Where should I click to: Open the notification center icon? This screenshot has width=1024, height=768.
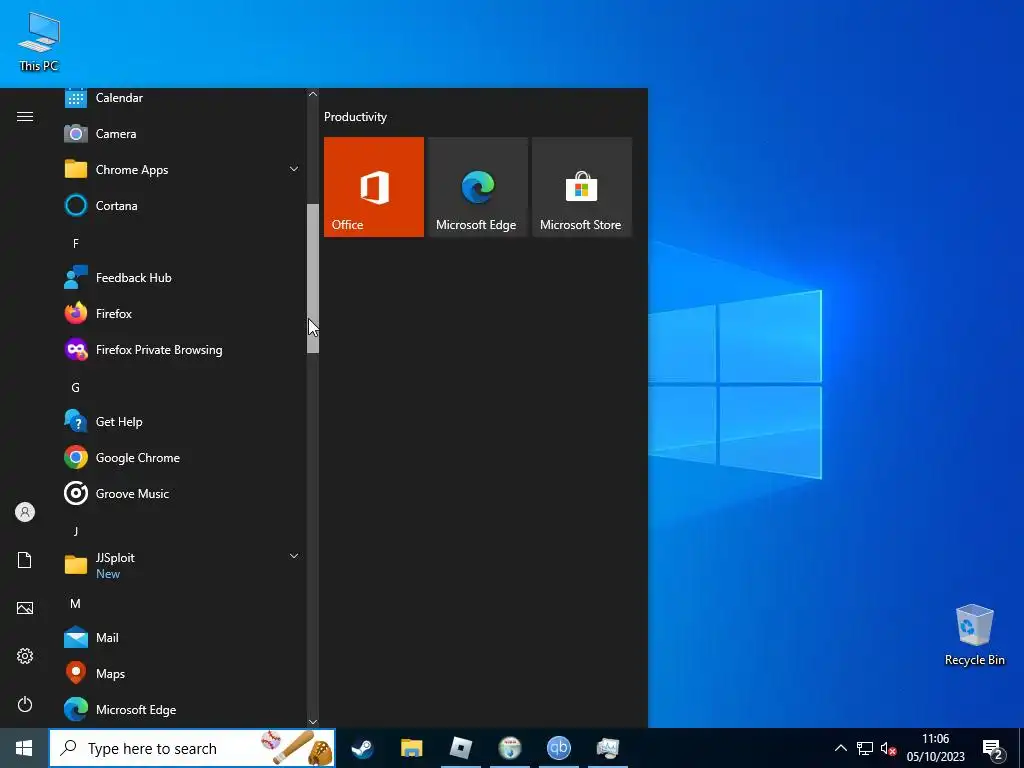[993, 748]
